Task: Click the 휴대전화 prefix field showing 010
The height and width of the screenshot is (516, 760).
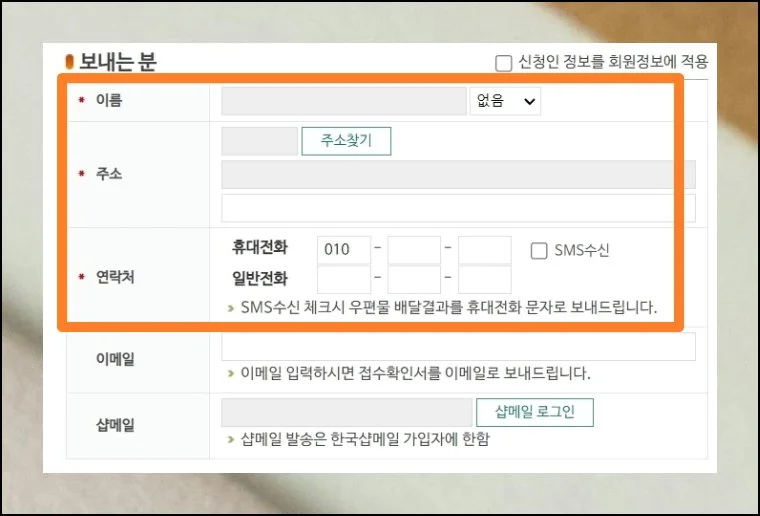Action: click(343, 250)
